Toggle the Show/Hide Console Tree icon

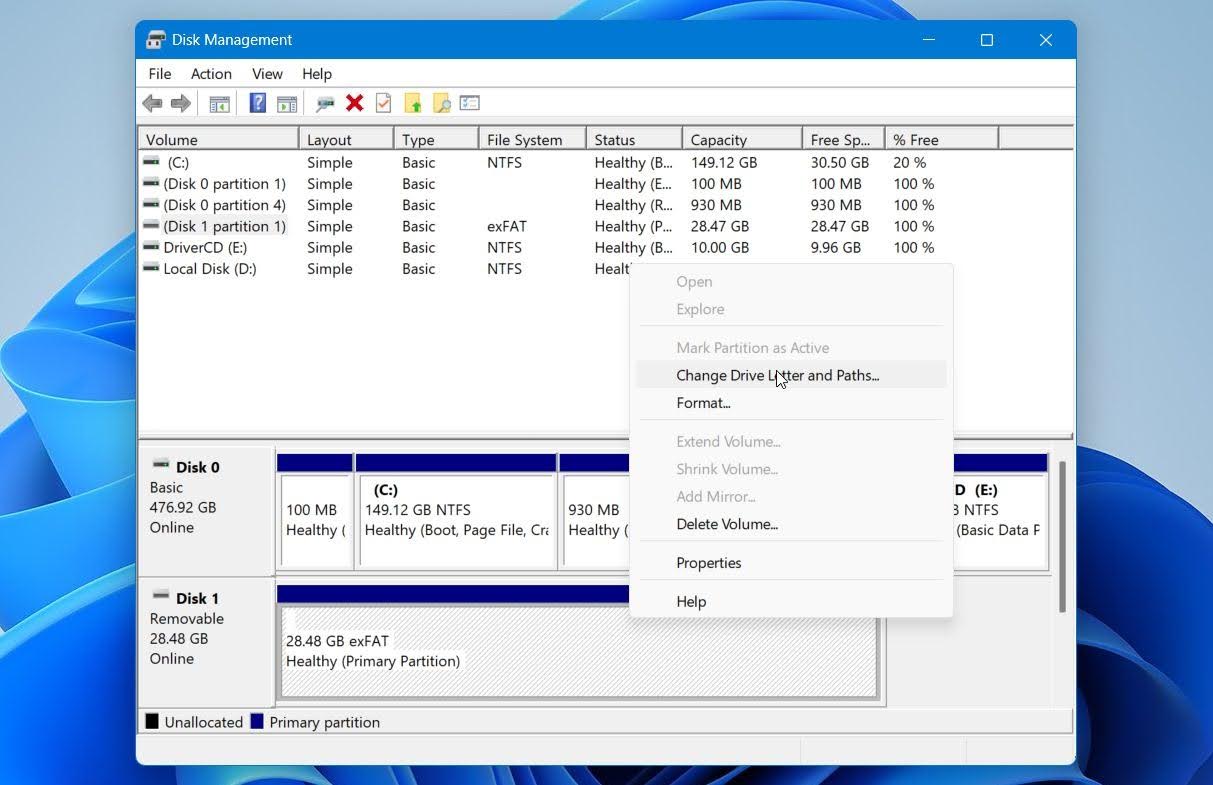coord(219,103)
